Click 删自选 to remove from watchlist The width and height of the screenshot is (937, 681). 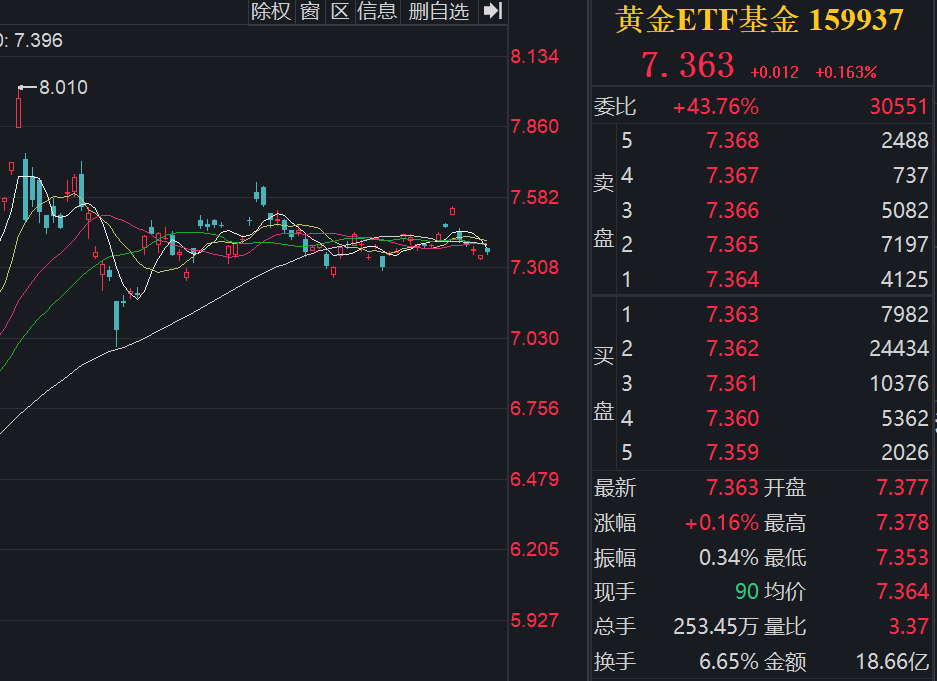436,12
